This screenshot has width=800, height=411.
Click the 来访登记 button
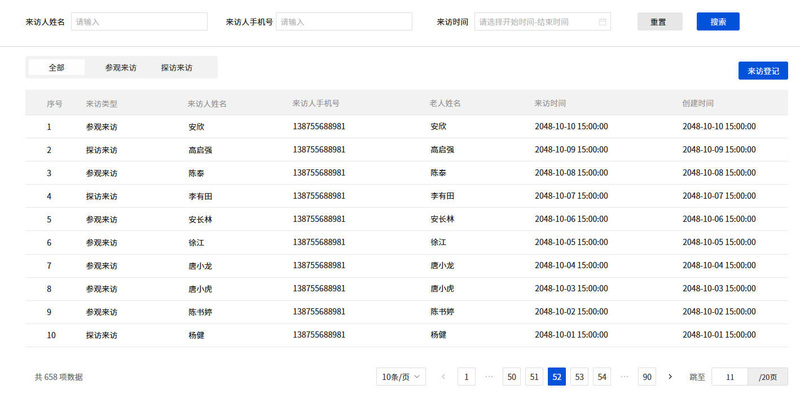[763, 71]
